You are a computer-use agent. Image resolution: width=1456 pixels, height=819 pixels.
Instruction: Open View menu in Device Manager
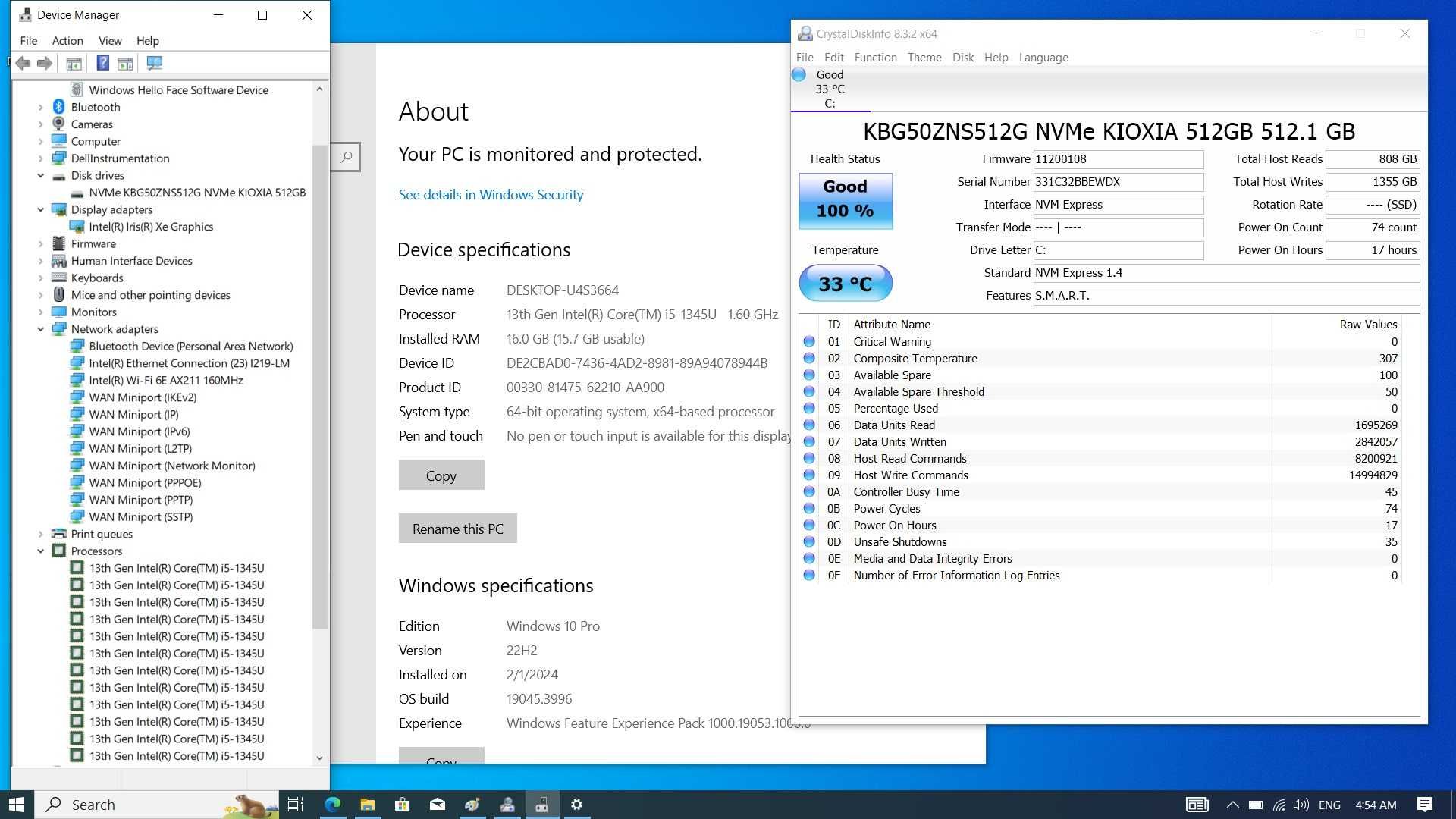coord(110,41)
